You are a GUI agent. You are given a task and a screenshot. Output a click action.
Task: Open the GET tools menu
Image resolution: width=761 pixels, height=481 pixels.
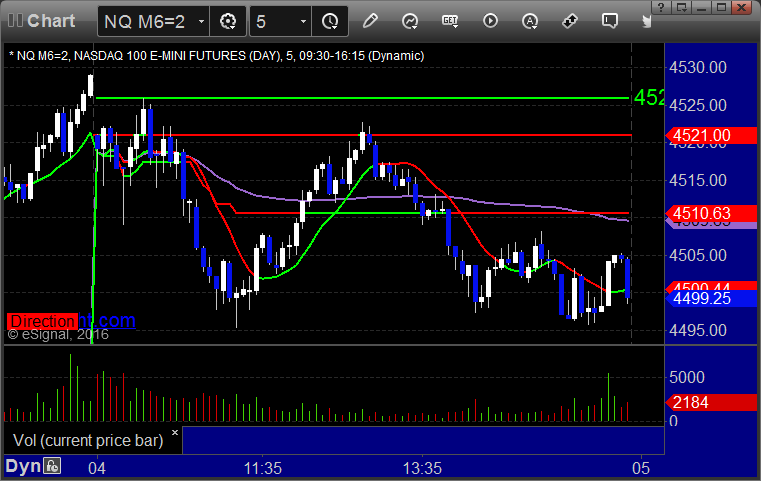(x=450, y=21)
